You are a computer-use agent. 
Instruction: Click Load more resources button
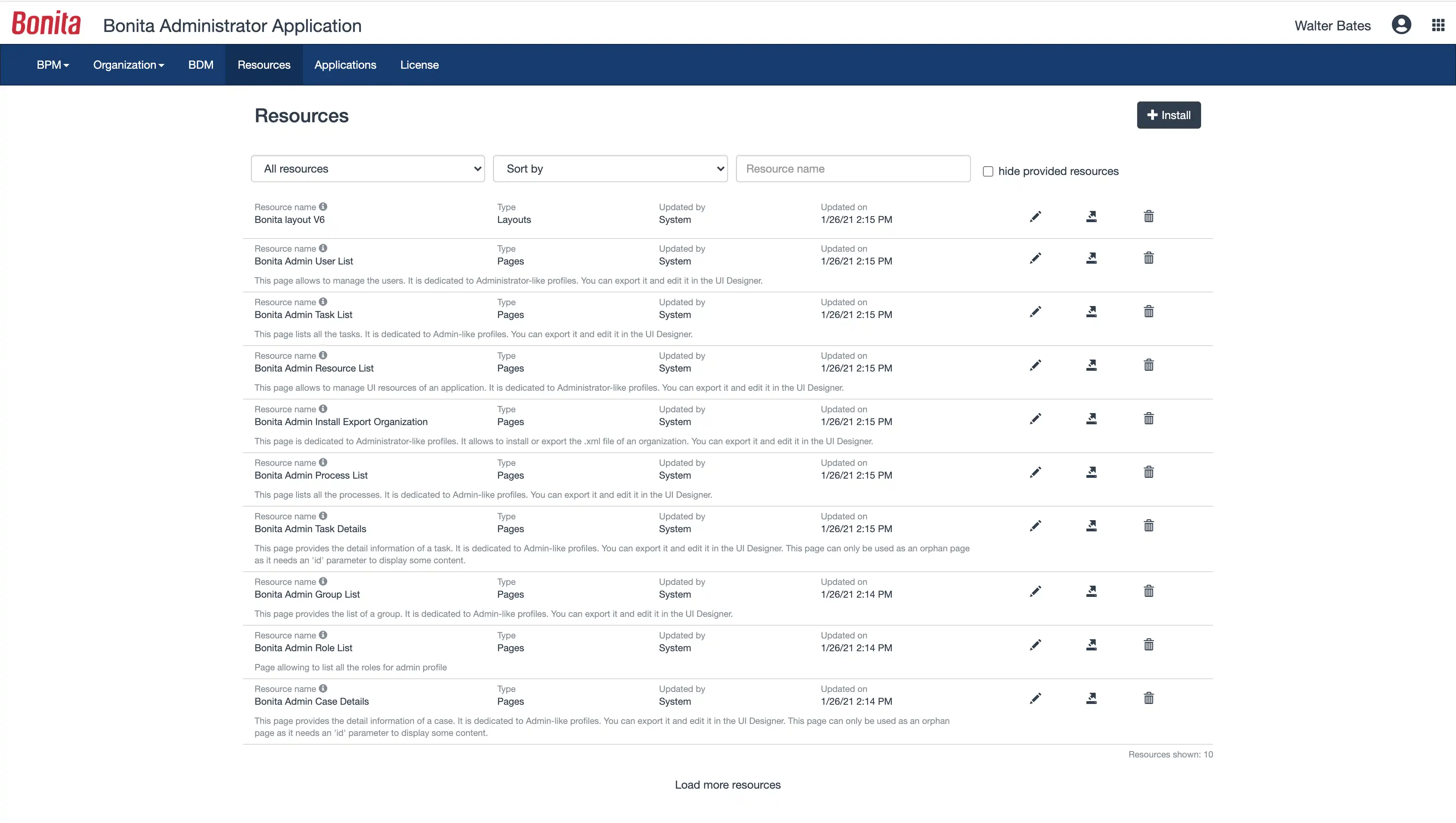coord(728,784)
